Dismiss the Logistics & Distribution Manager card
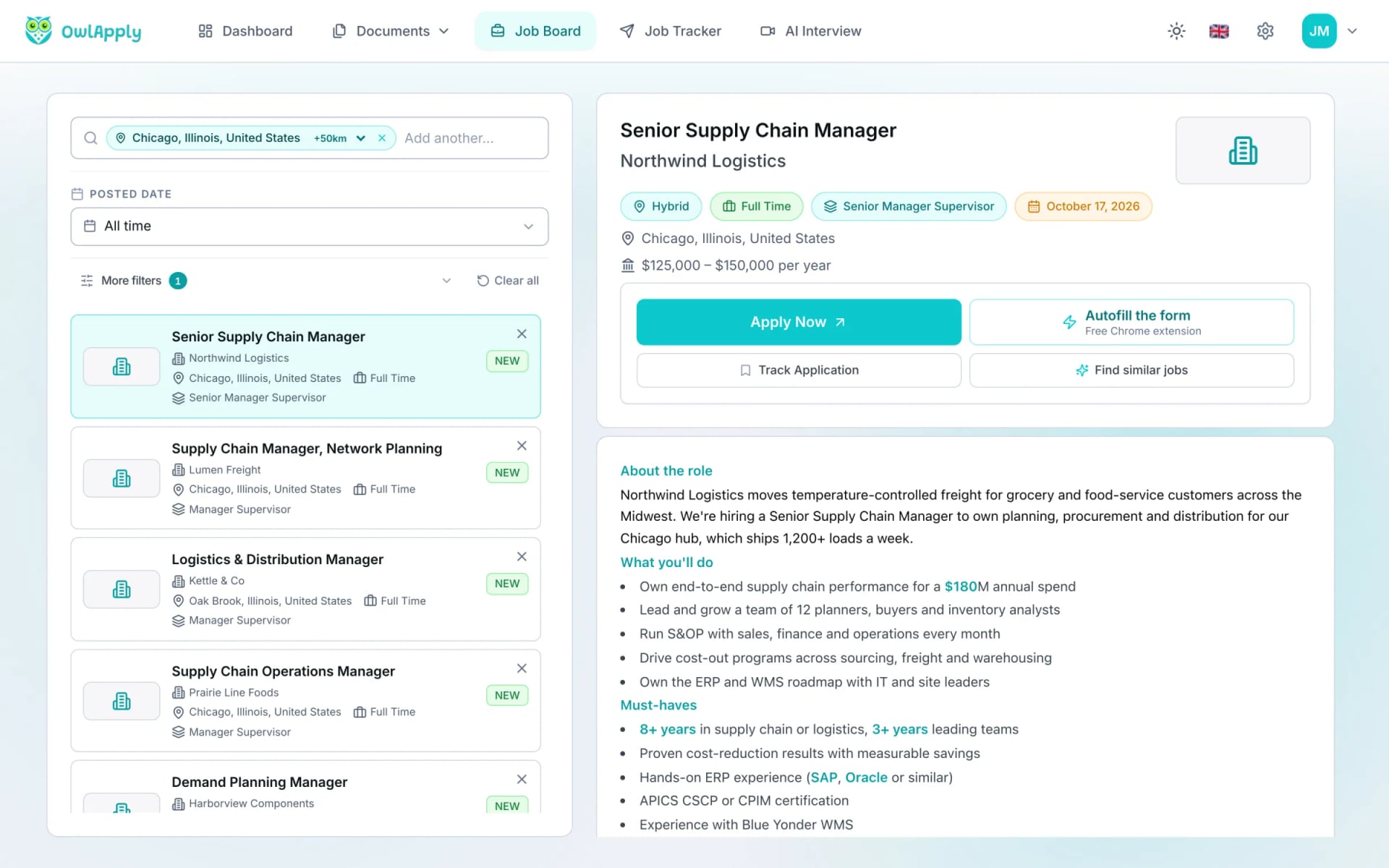Viewport: 1389px width, 868px height. point(522,556)
